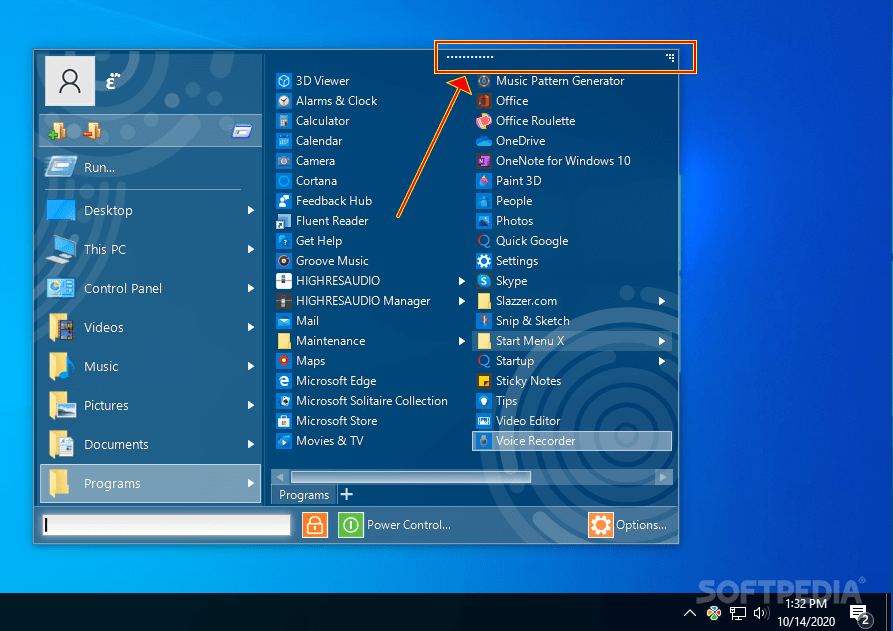Expand the Slazzer.com folder arrow
The image size is (893, 631).
(x=662, y=301)
